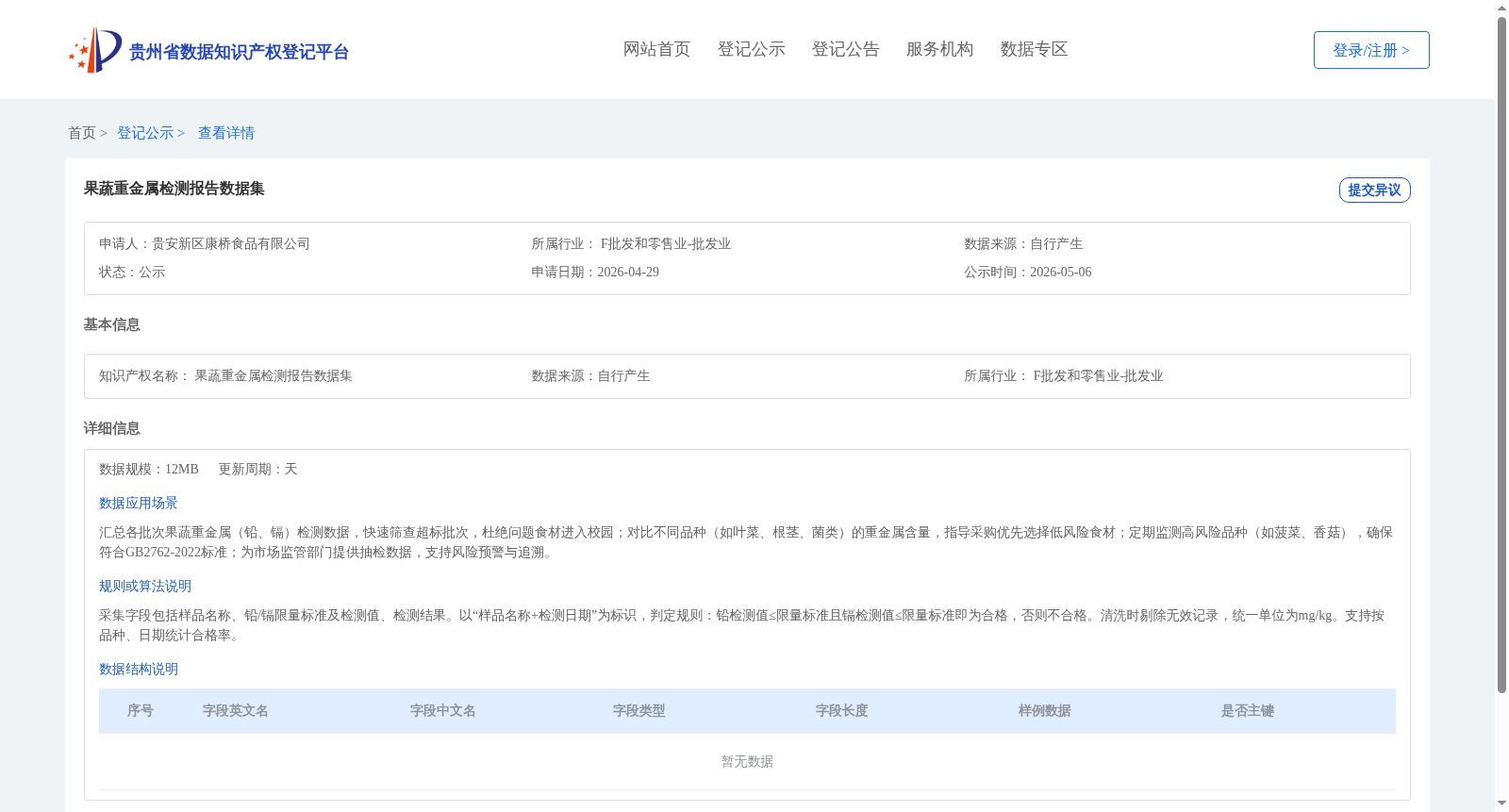Click the platform logo icon

point(95,50)
